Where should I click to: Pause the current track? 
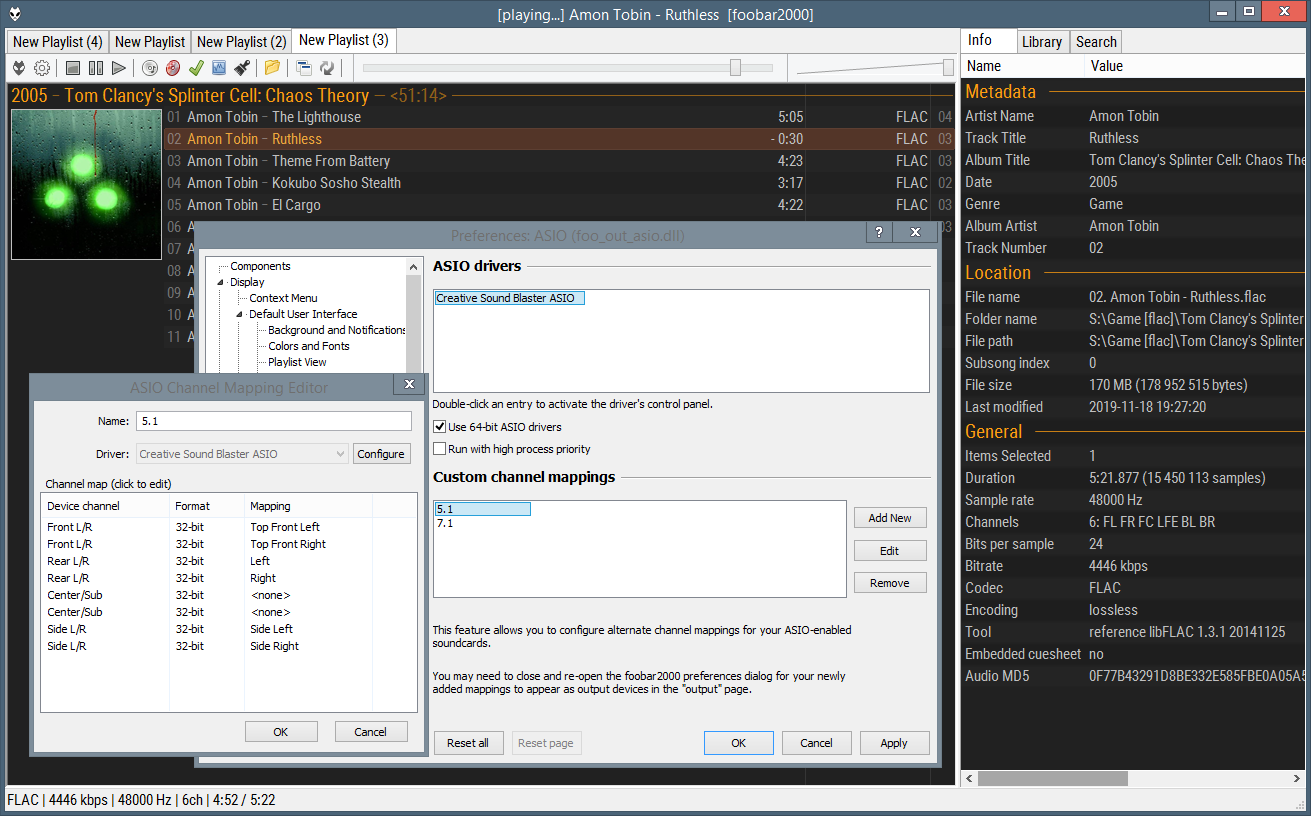[x=96, y=68]
